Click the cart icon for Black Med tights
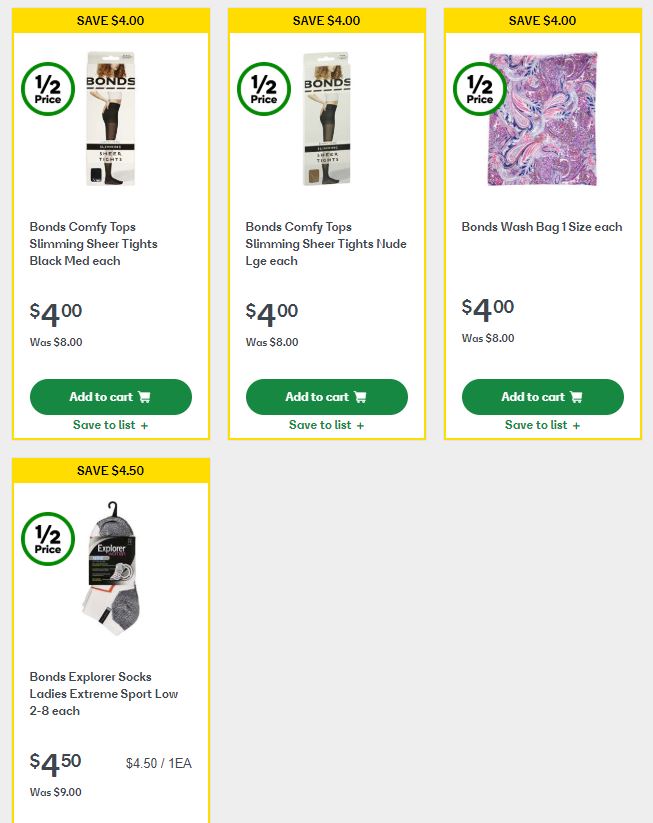653x823 pixels. (x=143, y=397)
